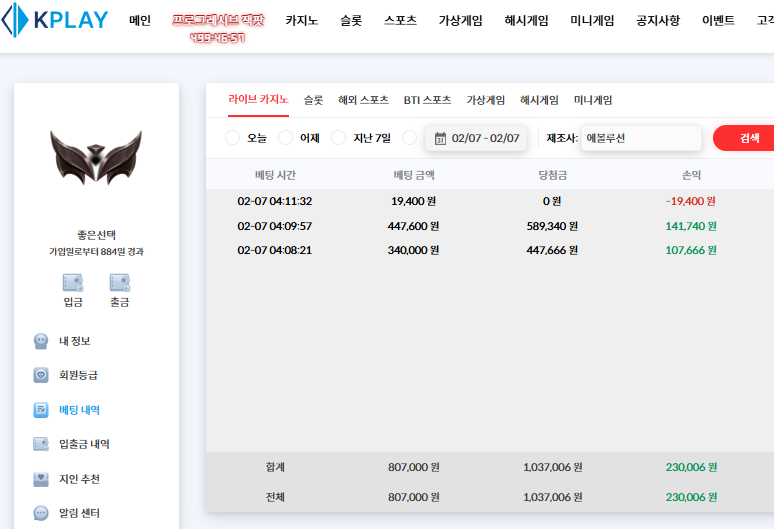Click the 내 정보 sidebar icon

tap(41, 341)
